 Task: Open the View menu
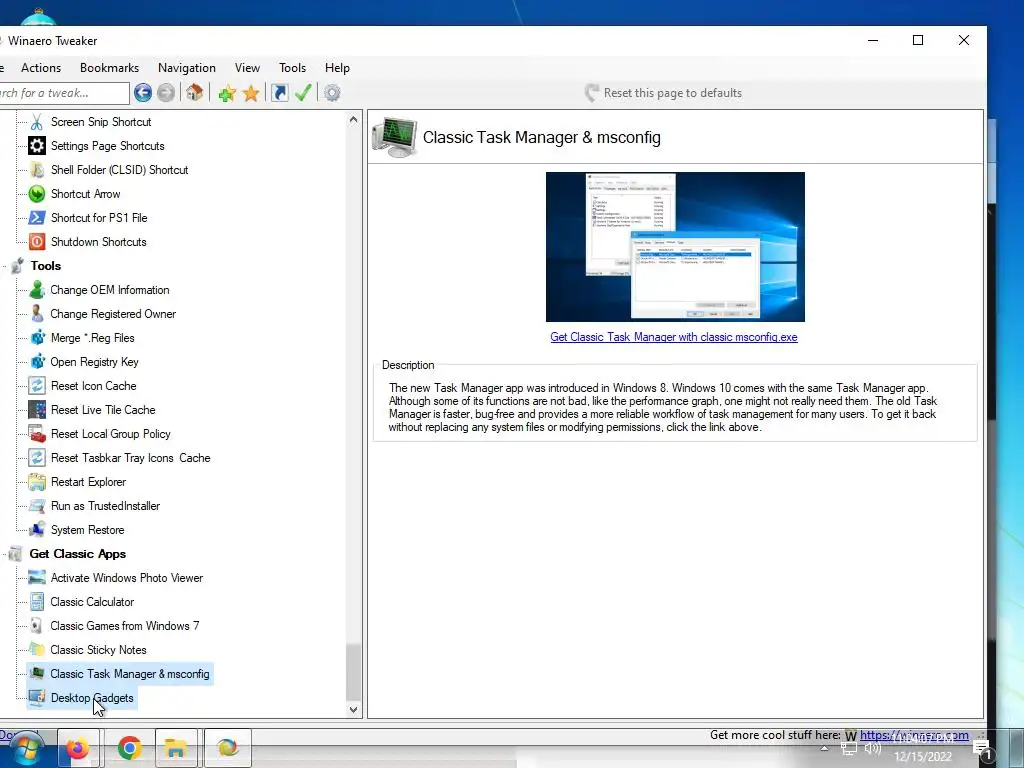[x=248, y=68]
